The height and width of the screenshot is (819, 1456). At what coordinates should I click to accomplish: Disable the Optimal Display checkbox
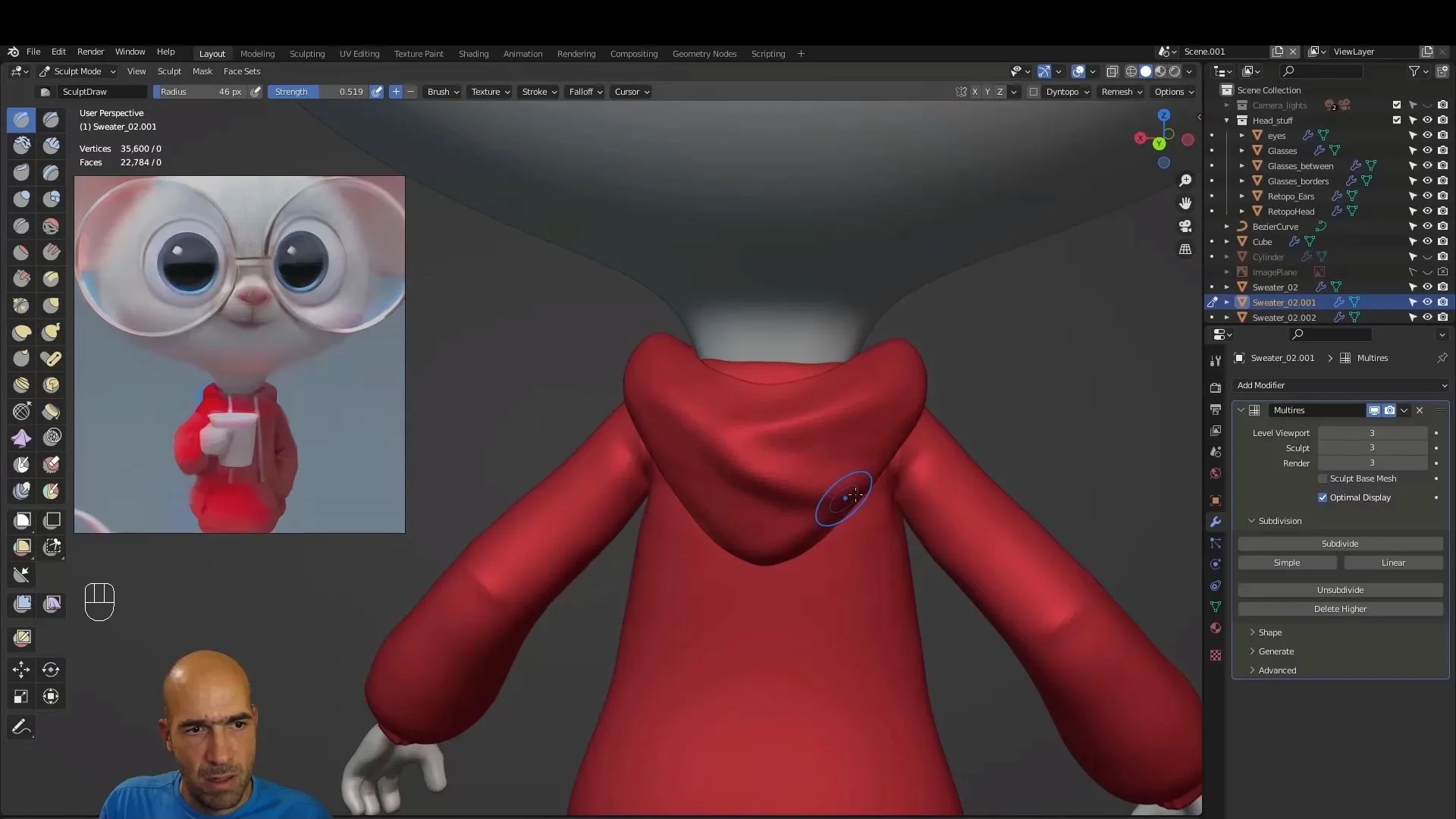[1323, 497]
